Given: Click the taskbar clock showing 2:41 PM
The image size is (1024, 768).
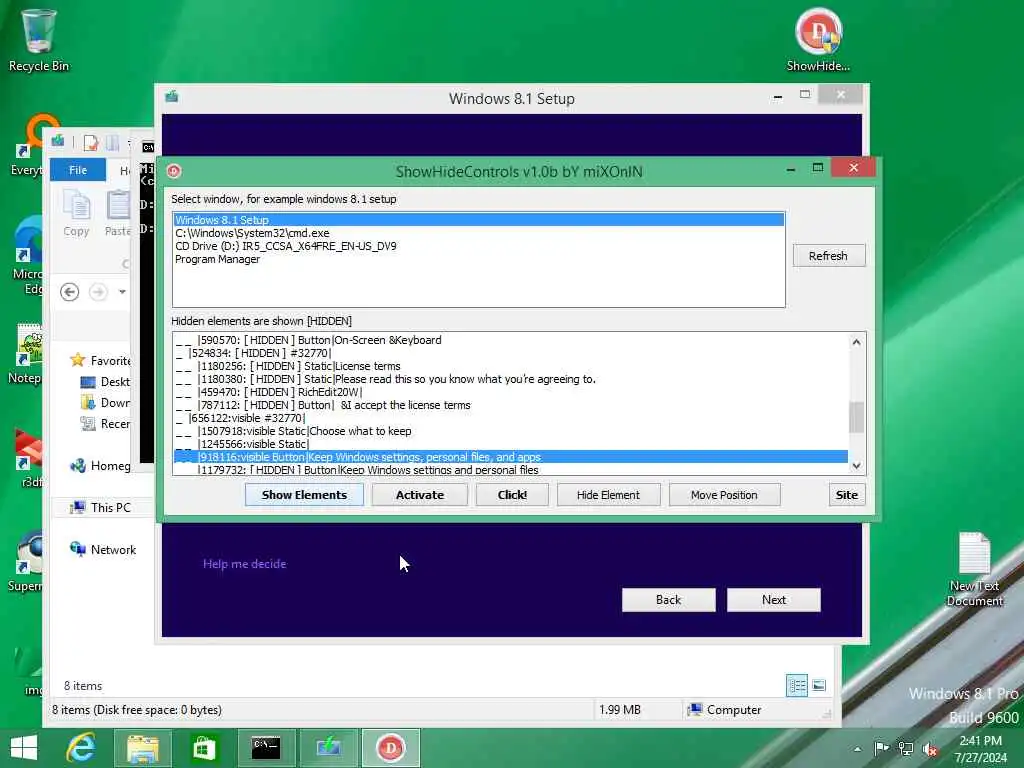Looking at the screenshot, I should 980,748.
